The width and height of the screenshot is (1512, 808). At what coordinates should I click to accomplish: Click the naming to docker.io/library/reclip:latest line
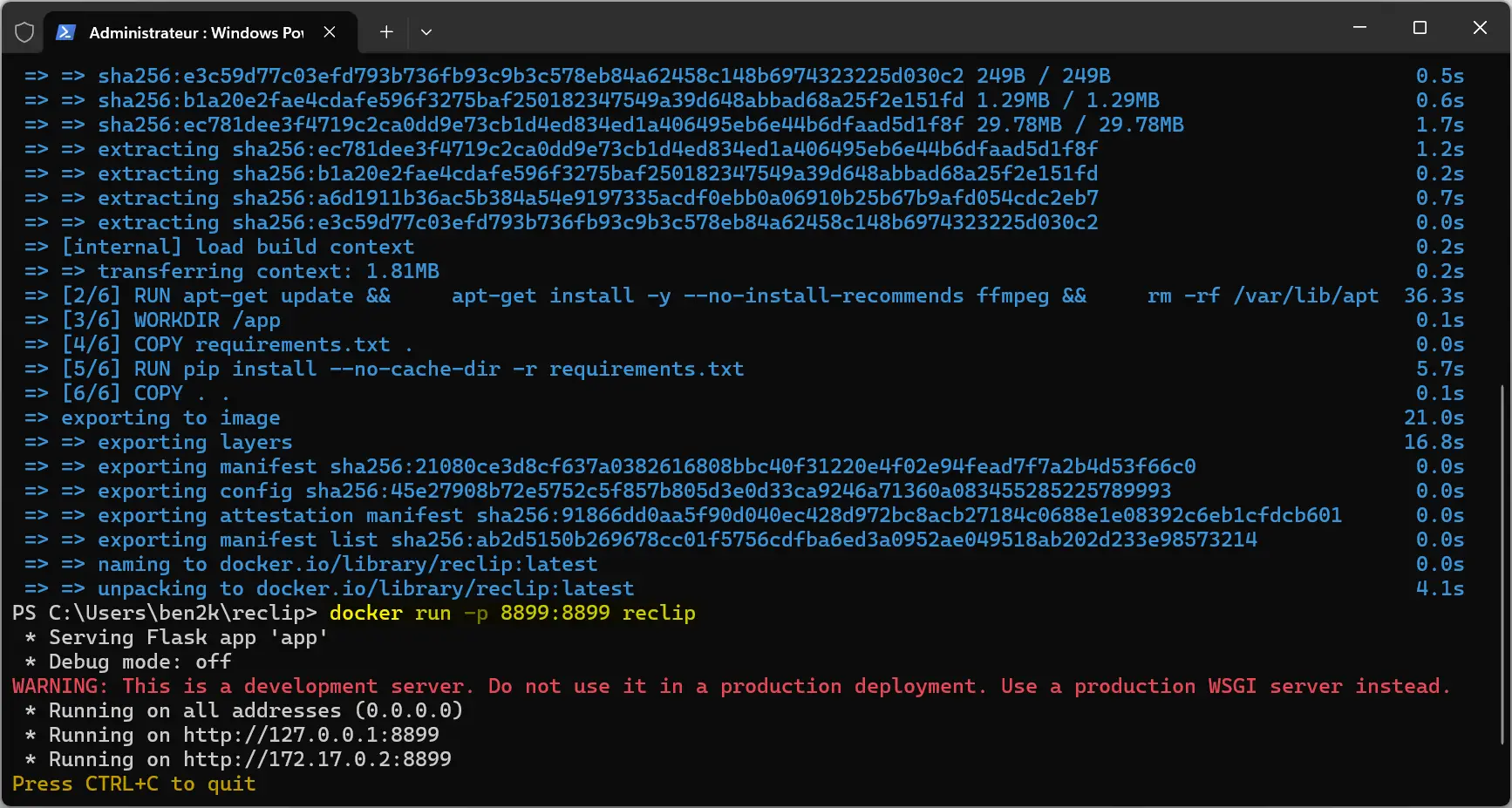point(347,564)
